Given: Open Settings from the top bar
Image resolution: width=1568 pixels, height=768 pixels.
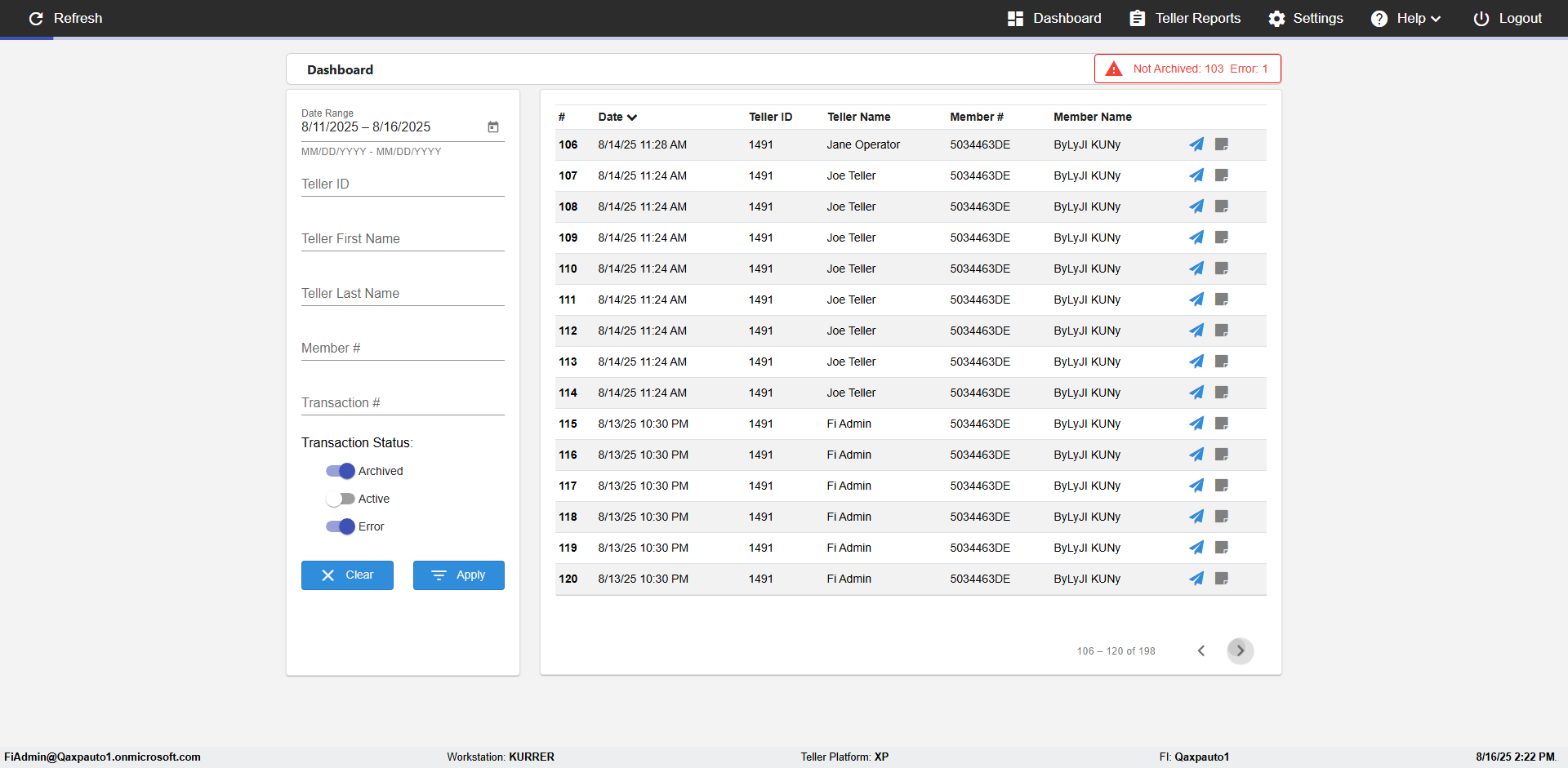Looking at the screenshot, I should 1306,18.
